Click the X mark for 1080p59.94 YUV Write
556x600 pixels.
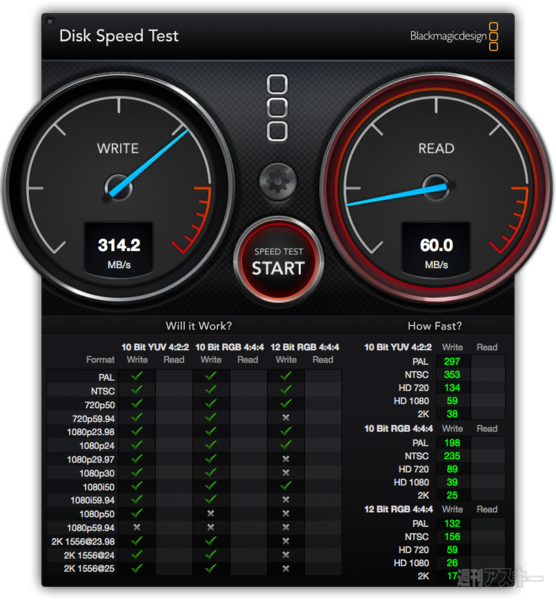pos(137,527)
